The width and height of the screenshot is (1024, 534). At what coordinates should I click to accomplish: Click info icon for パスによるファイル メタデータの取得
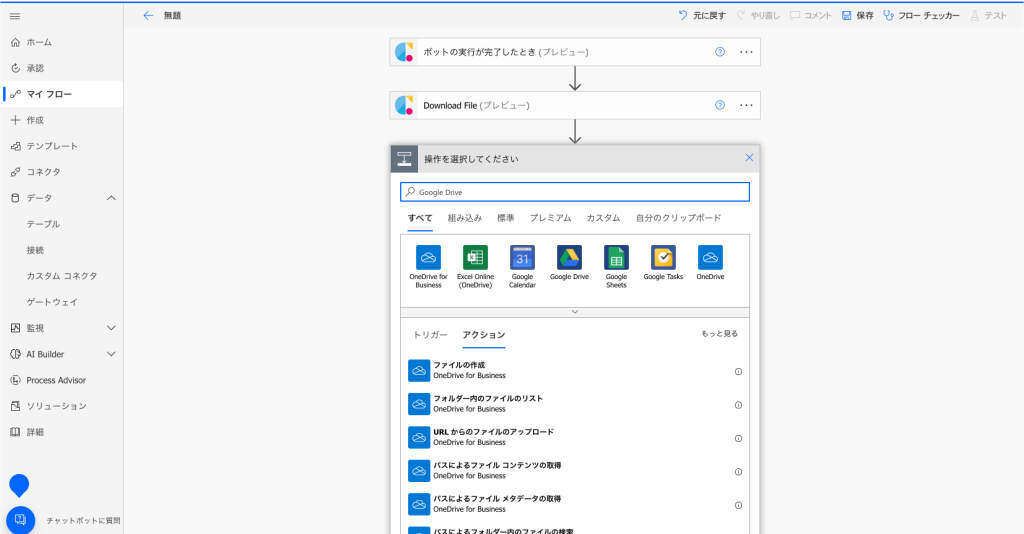pos(738,505)
